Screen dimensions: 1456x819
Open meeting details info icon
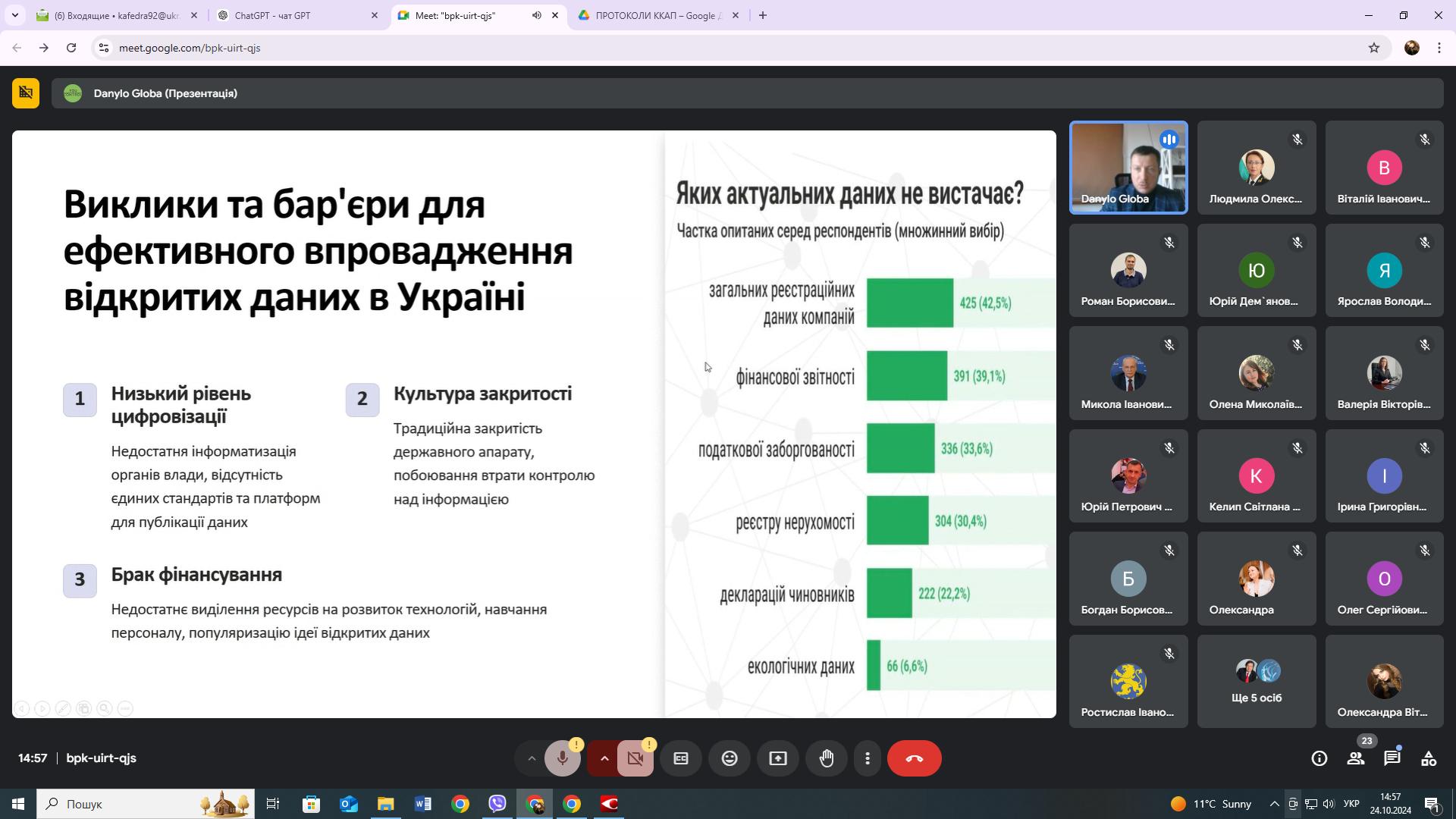(1319, 758)
